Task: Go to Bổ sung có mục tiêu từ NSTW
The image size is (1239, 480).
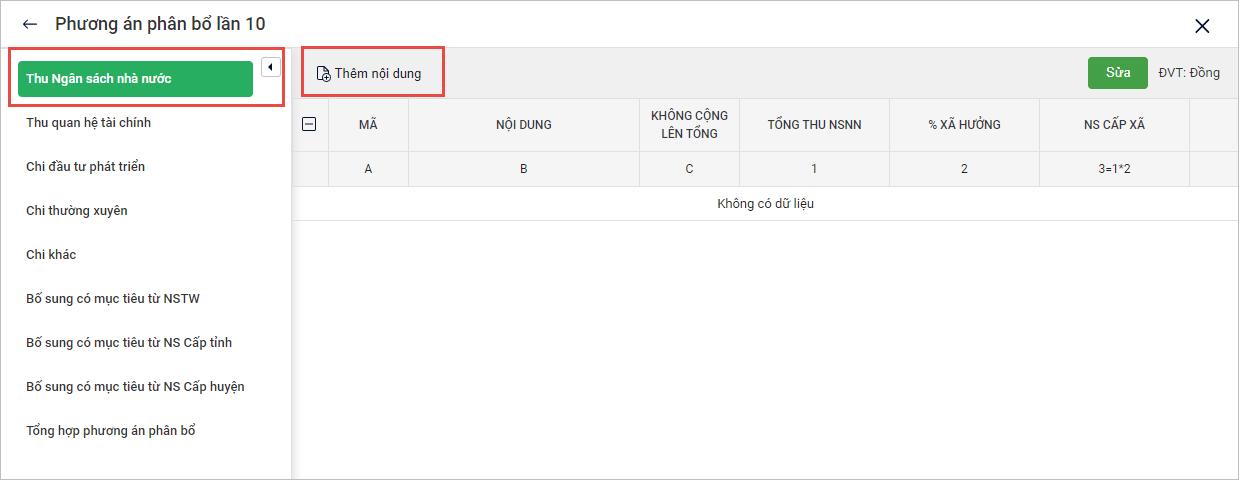Action: click(x=114, y=299)
